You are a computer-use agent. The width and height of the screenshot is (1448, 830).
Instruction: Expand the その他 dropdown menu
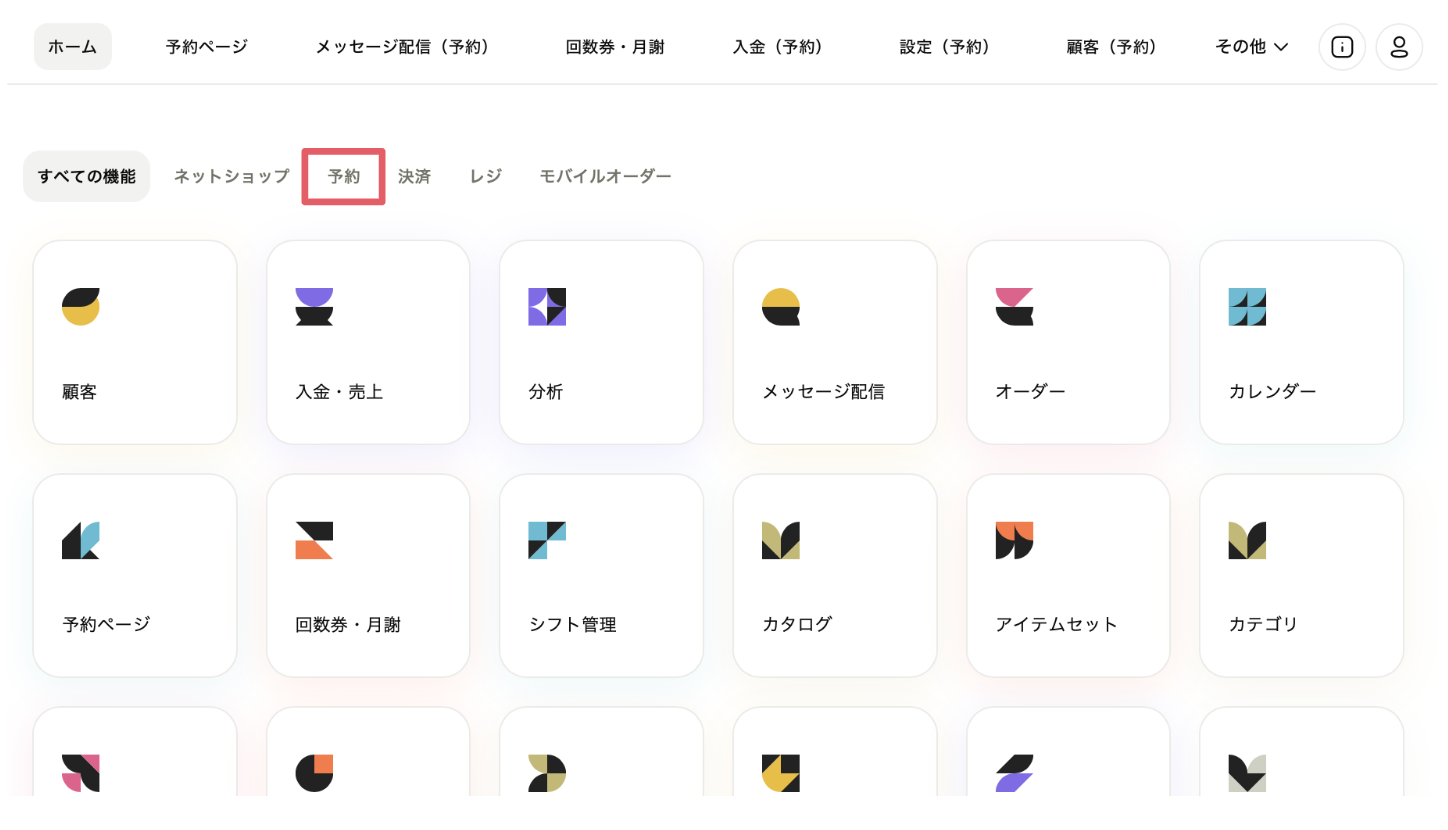1251,47
